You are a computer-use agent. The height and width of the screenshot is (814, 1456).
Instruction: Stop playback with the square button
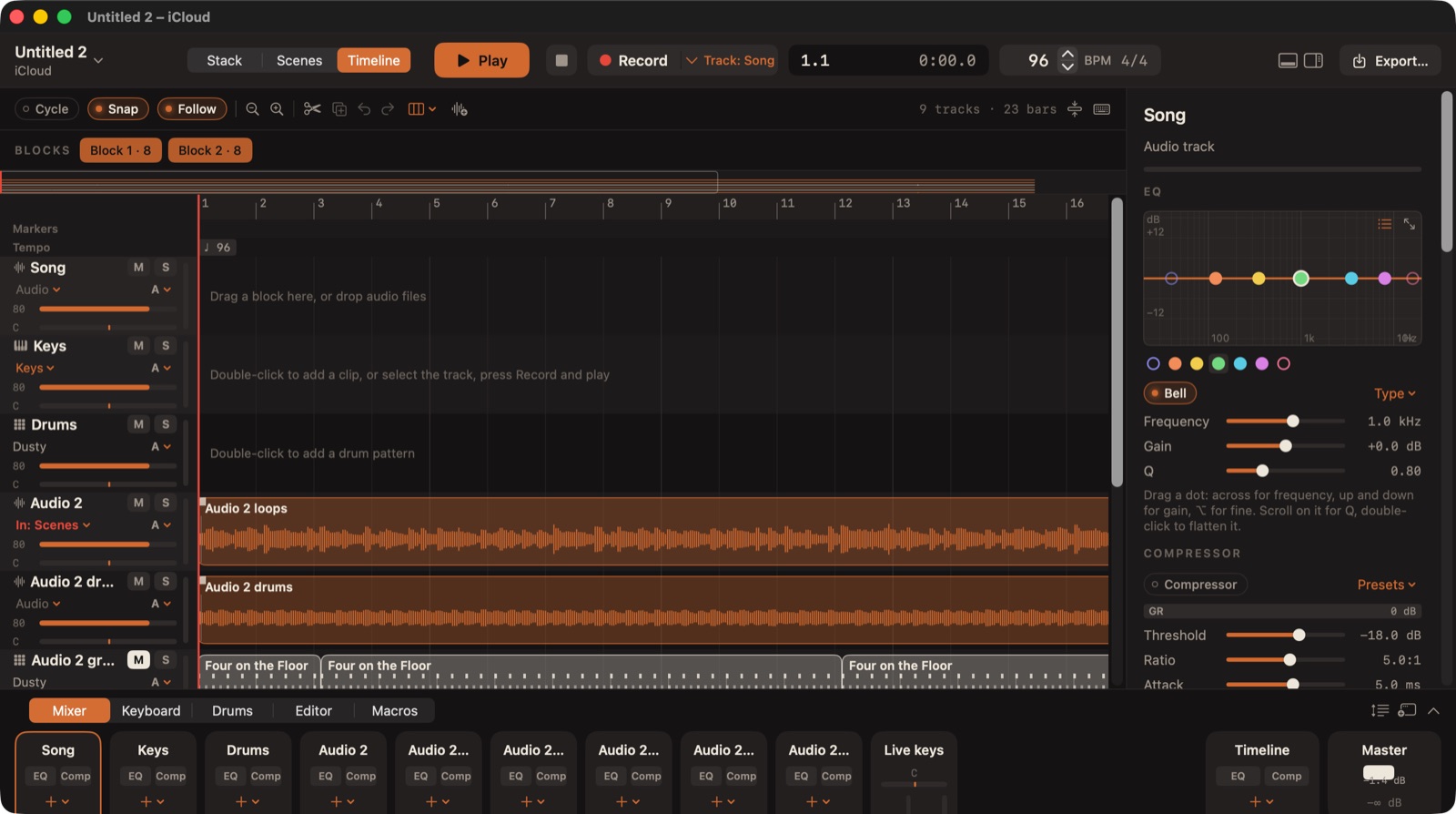tap(561, 61)
